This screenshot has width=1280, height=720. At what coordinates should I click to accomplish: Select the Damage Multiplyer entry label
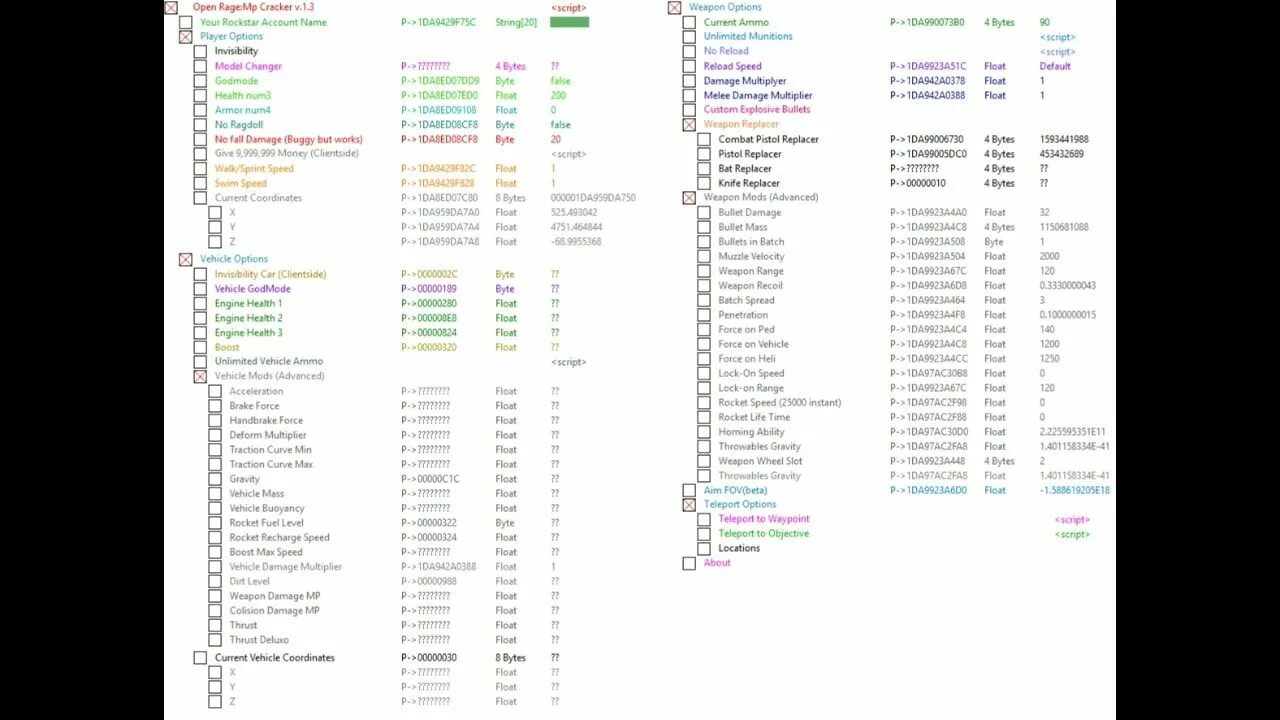[x=745, y=81]
